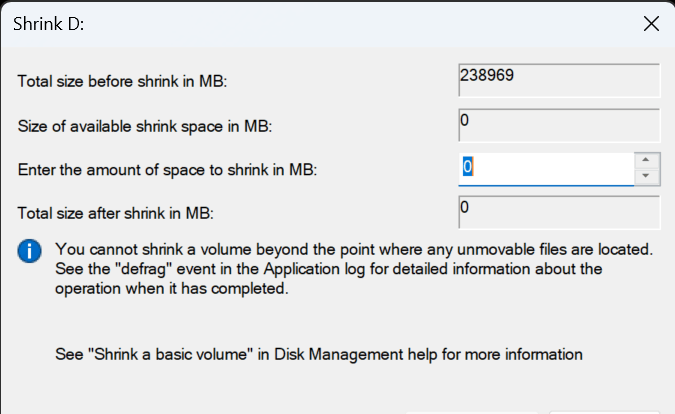Click 'operation when it has completed' text line
The width and height of the screenshot is (675, 414).
172,289
